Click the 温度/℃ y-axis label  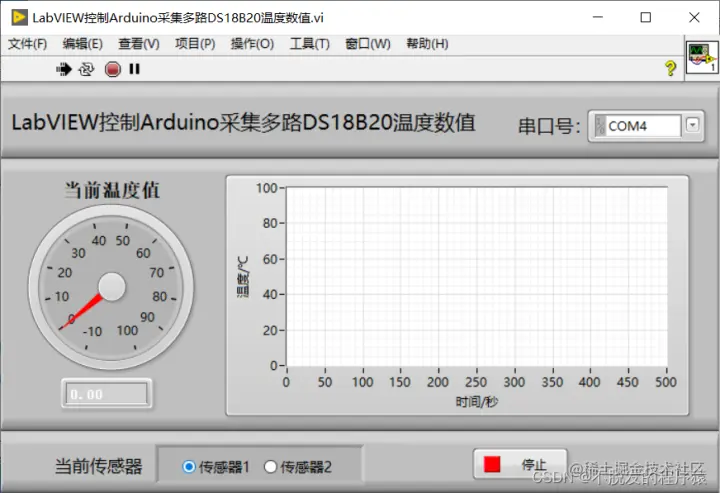pyautogui.click(x=243, y=277)
